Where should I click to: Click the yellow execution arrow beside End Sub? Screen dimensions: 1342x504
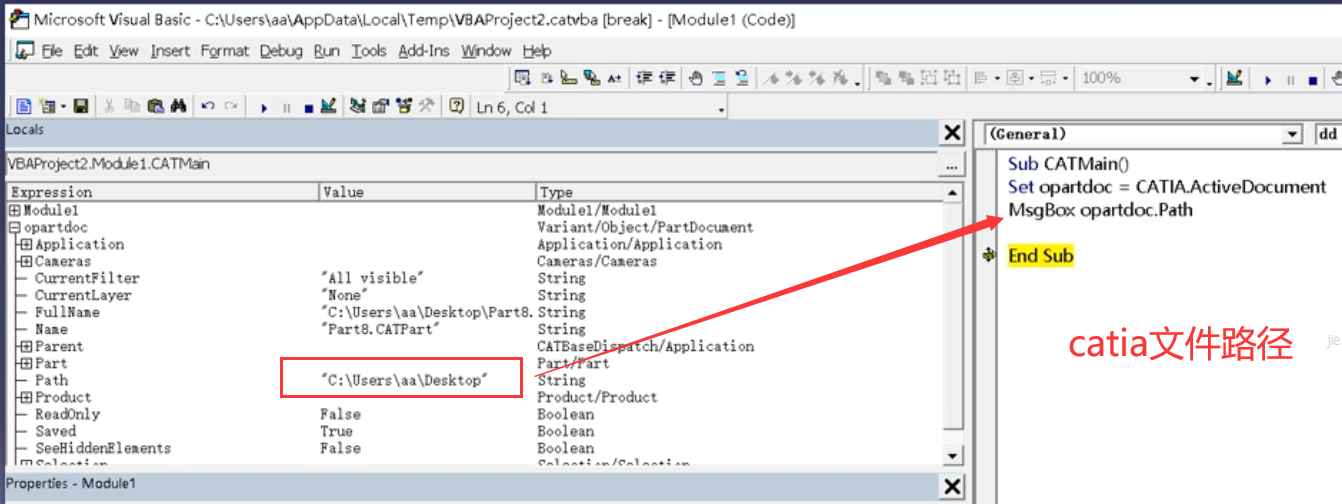[x=990, y=256]
